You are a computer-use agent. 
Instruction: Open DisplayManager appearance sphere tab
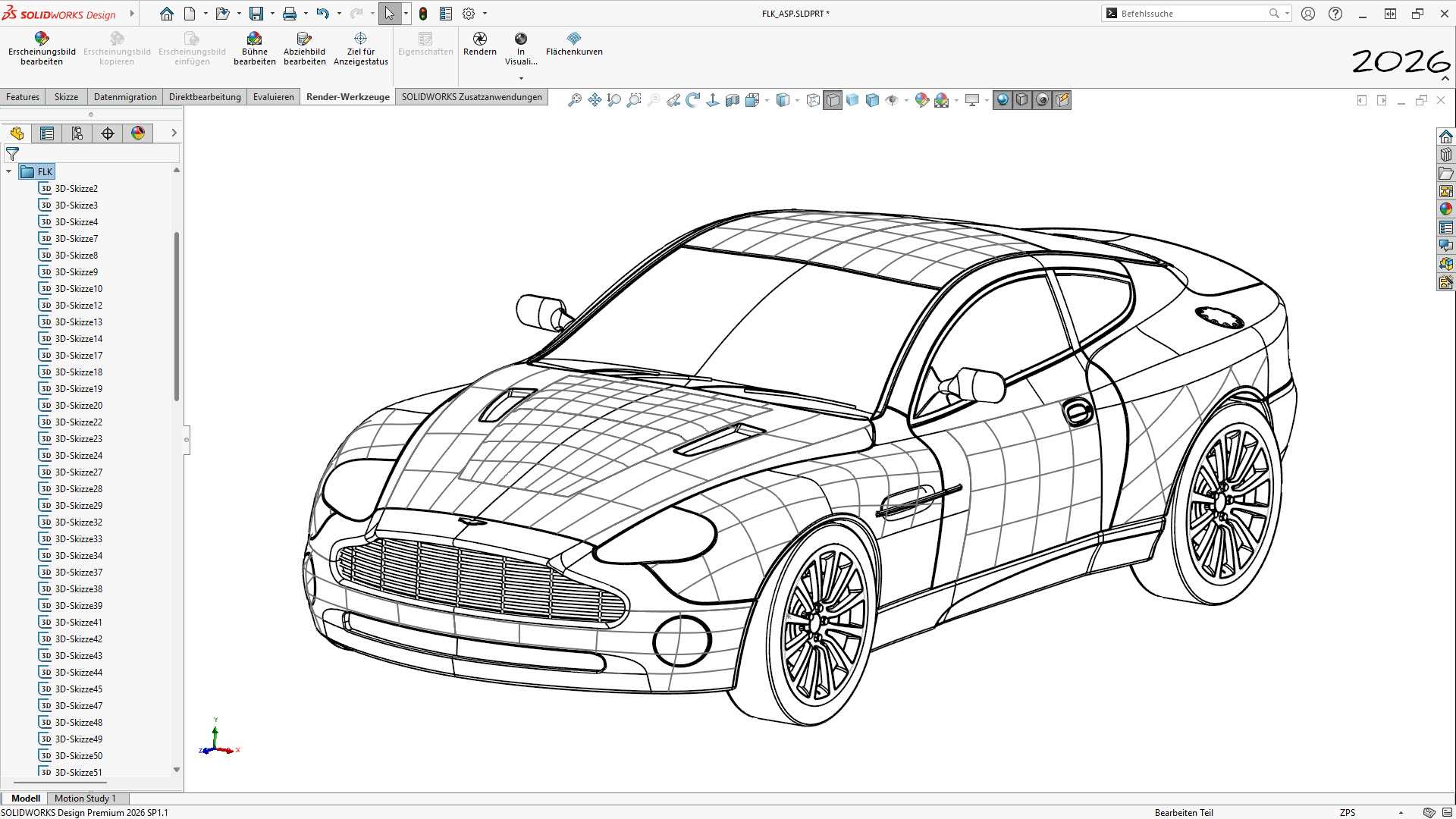tap(138, 133)
